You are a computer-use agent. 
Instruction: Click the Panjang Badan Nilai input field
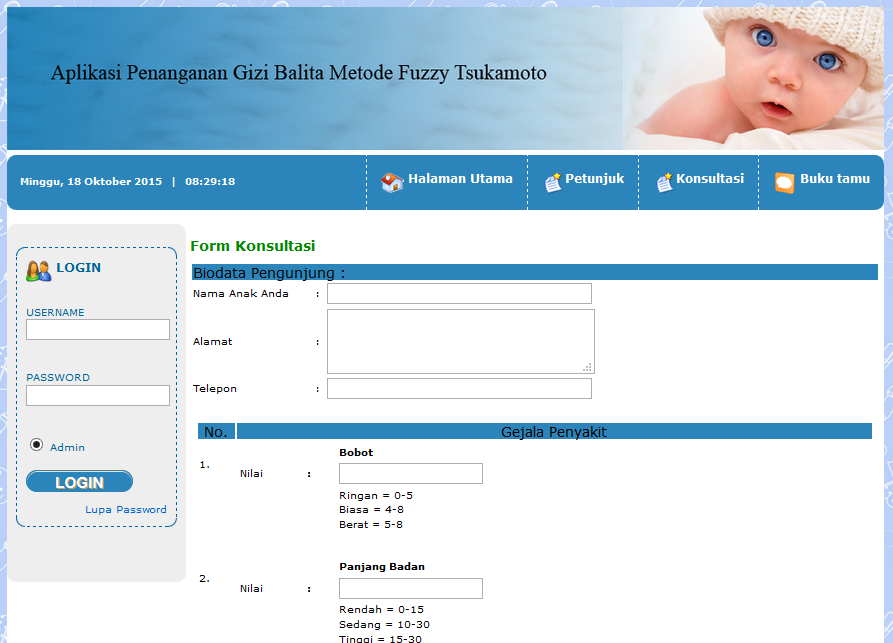(x=411, y=588)
